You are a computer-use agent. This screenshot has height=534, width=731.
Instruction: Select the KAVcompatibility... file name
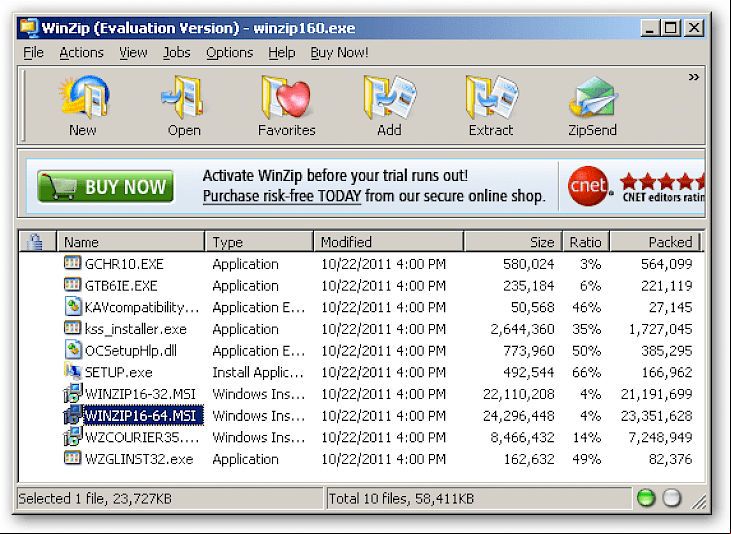[142, 307]
